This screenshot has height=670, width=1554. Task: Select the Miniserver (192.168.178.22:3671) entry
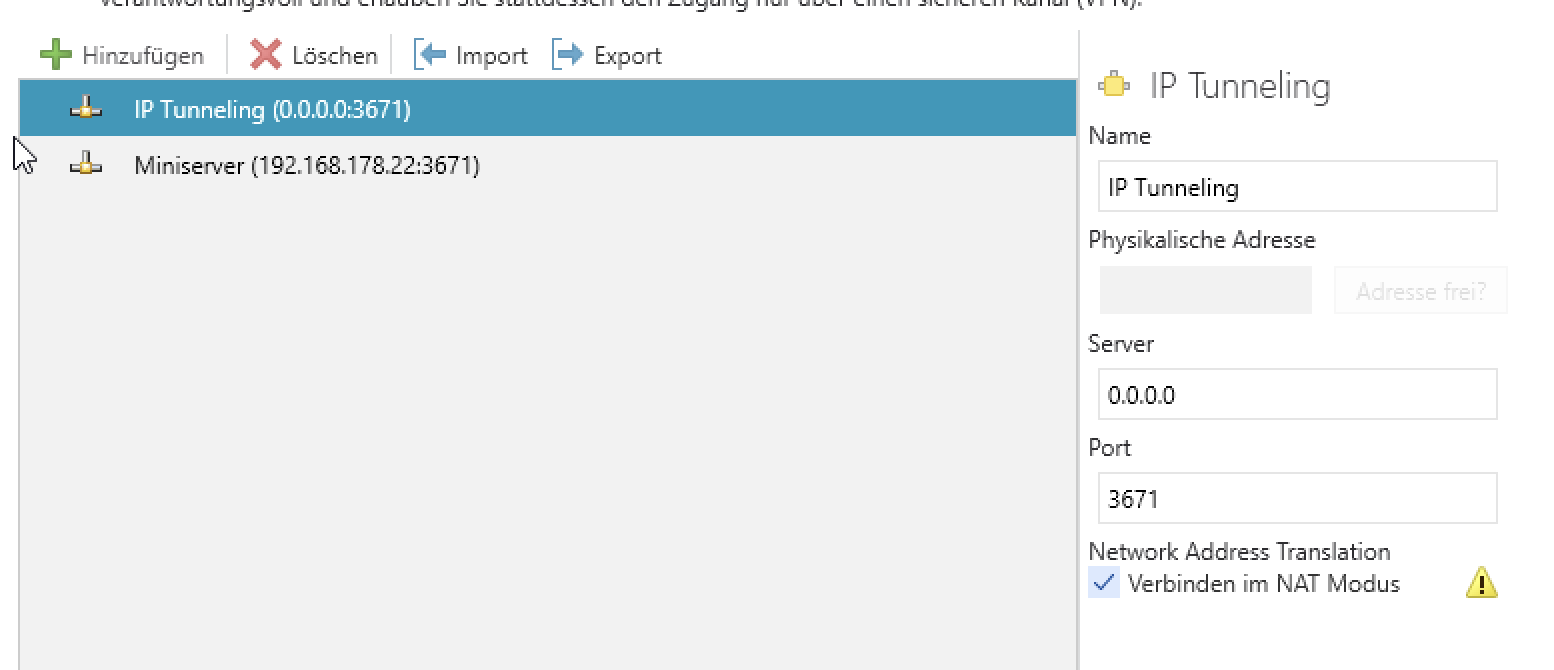[307, 165]
